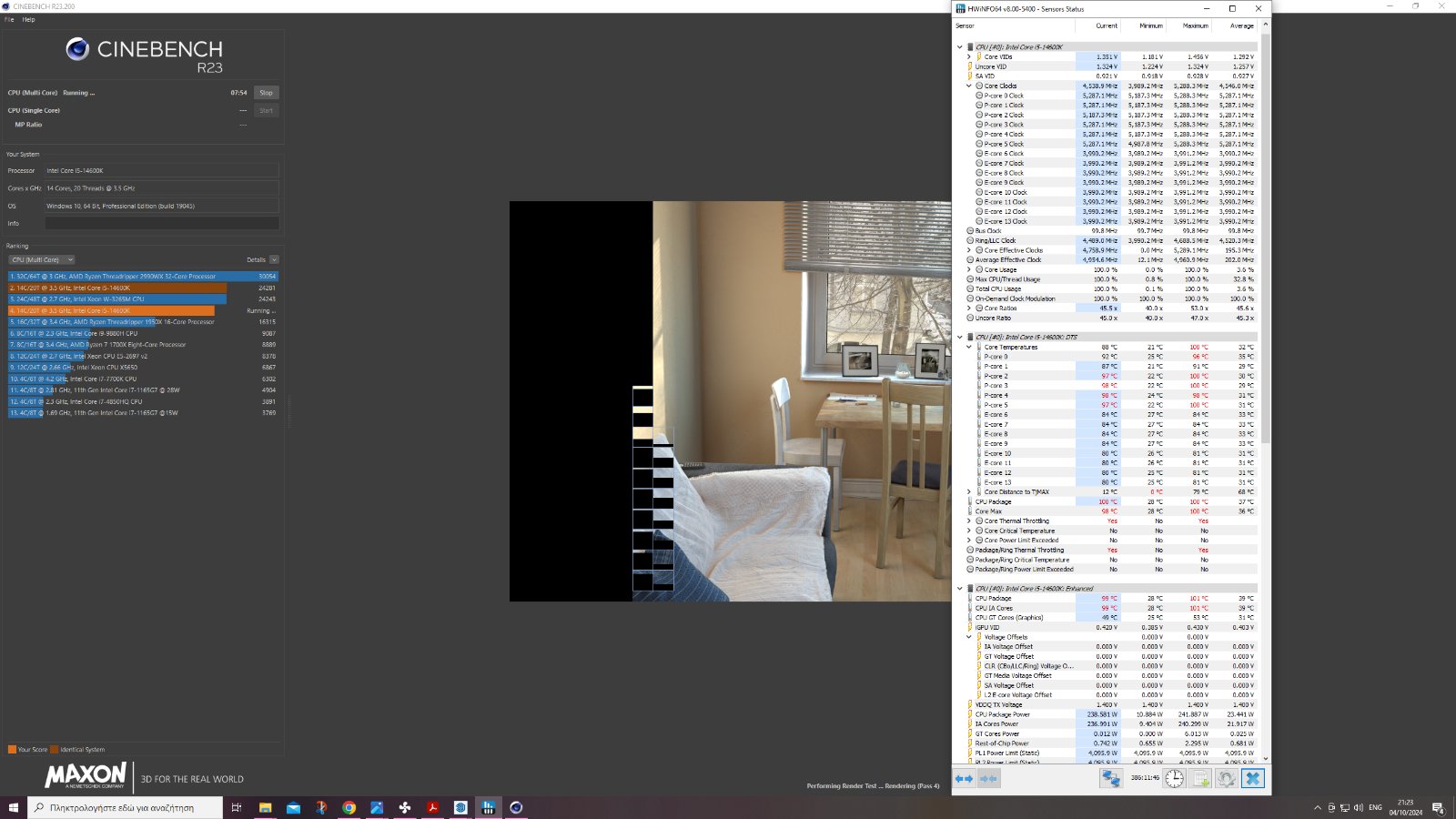Expand Core Distance to TjMAX row
1456x819 pixels.
coord(968,492)
